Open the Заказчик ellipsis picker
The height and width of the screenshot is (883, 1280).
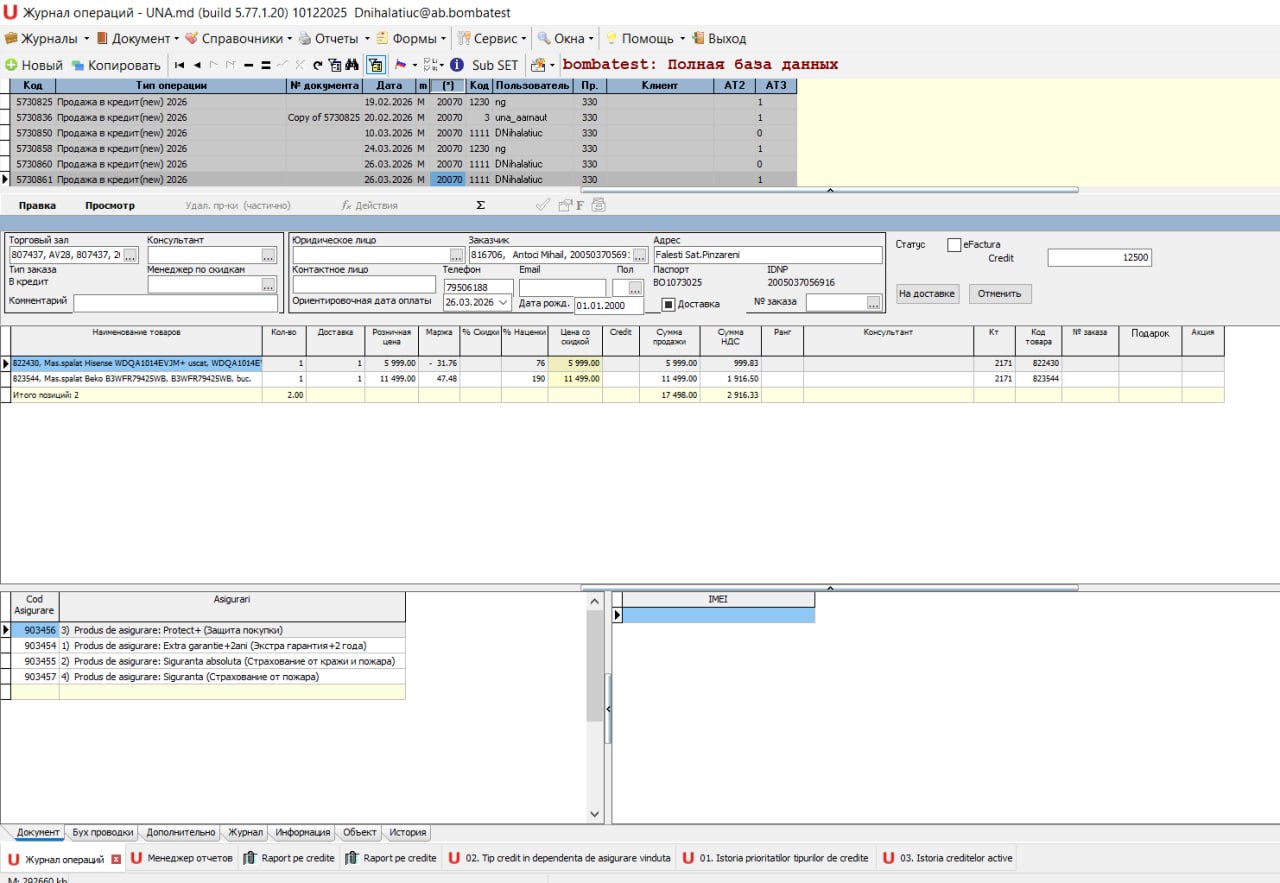(640, 256)
